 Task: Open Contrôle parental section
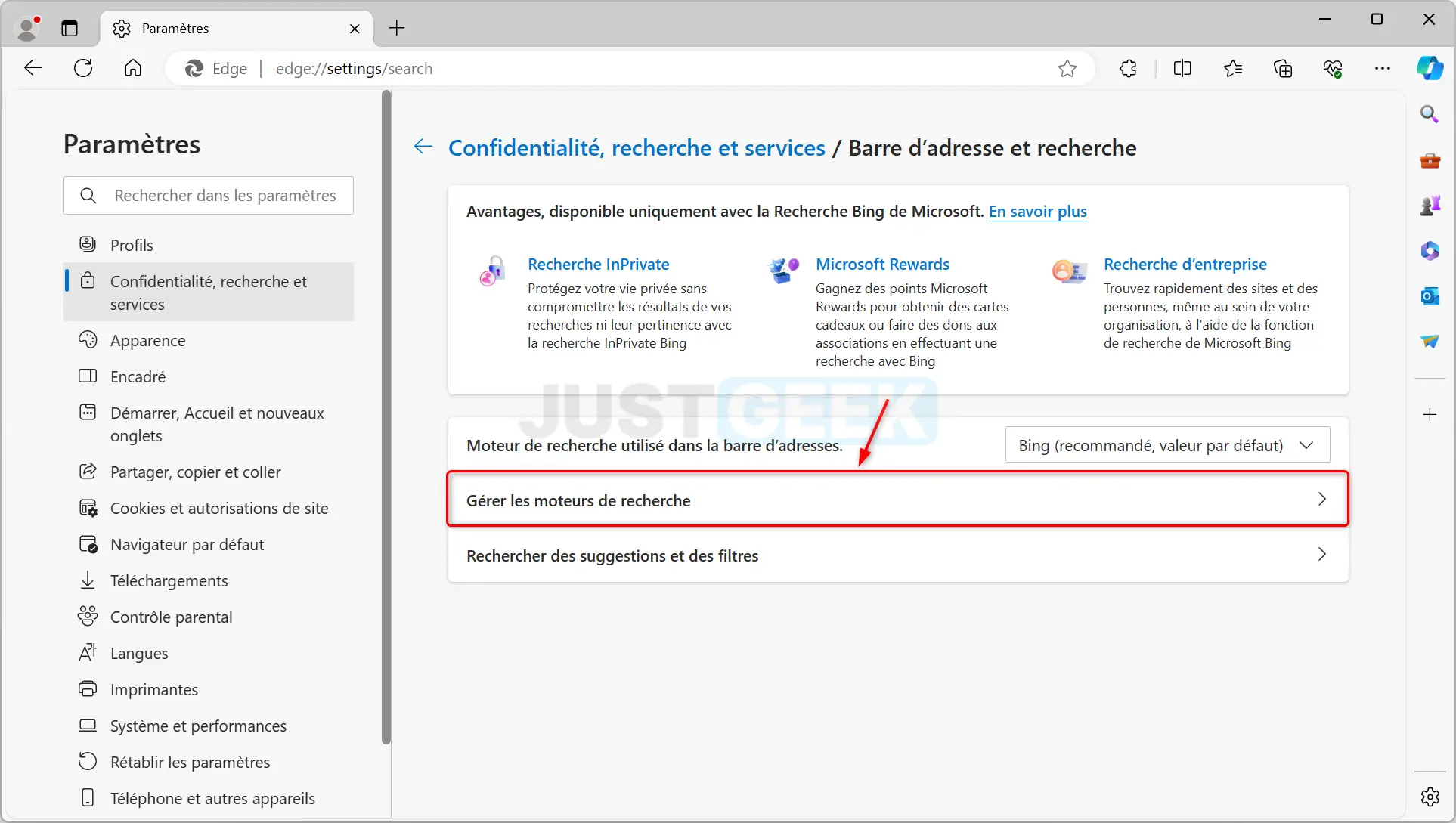point(208,617)
